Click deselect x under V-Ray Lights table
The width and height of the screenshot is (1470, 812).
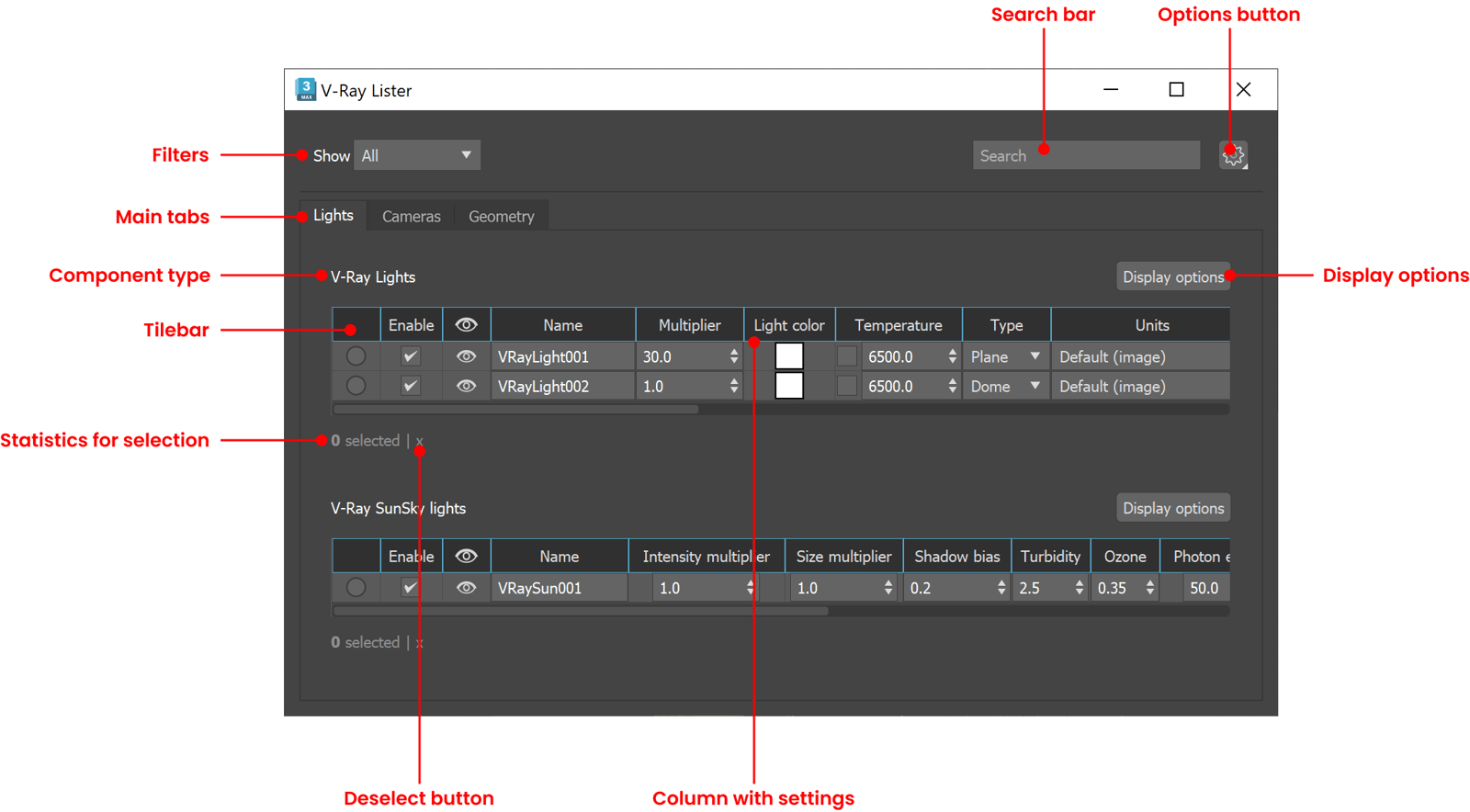[420, 441]
